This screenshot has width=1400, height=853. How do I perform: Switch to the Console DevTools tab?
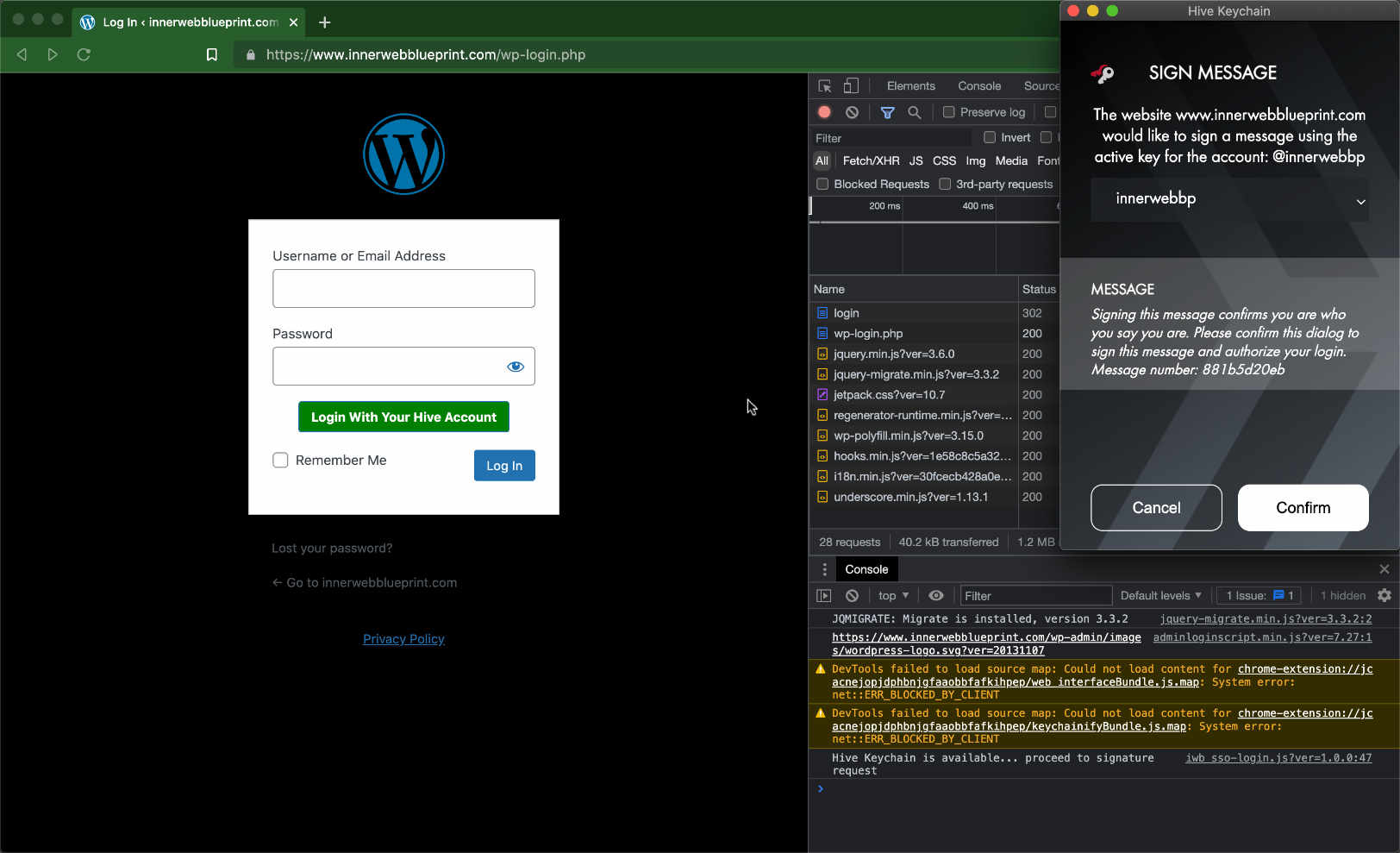click(979, 86)
